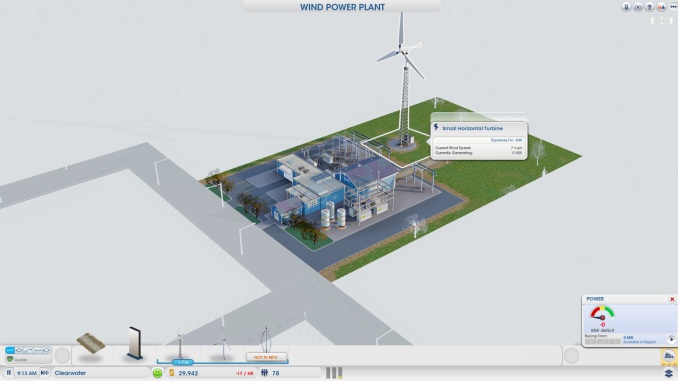Open the achievements trophy icon
Image resolution: width=678 pixels, height=381 pixels.
649,7
